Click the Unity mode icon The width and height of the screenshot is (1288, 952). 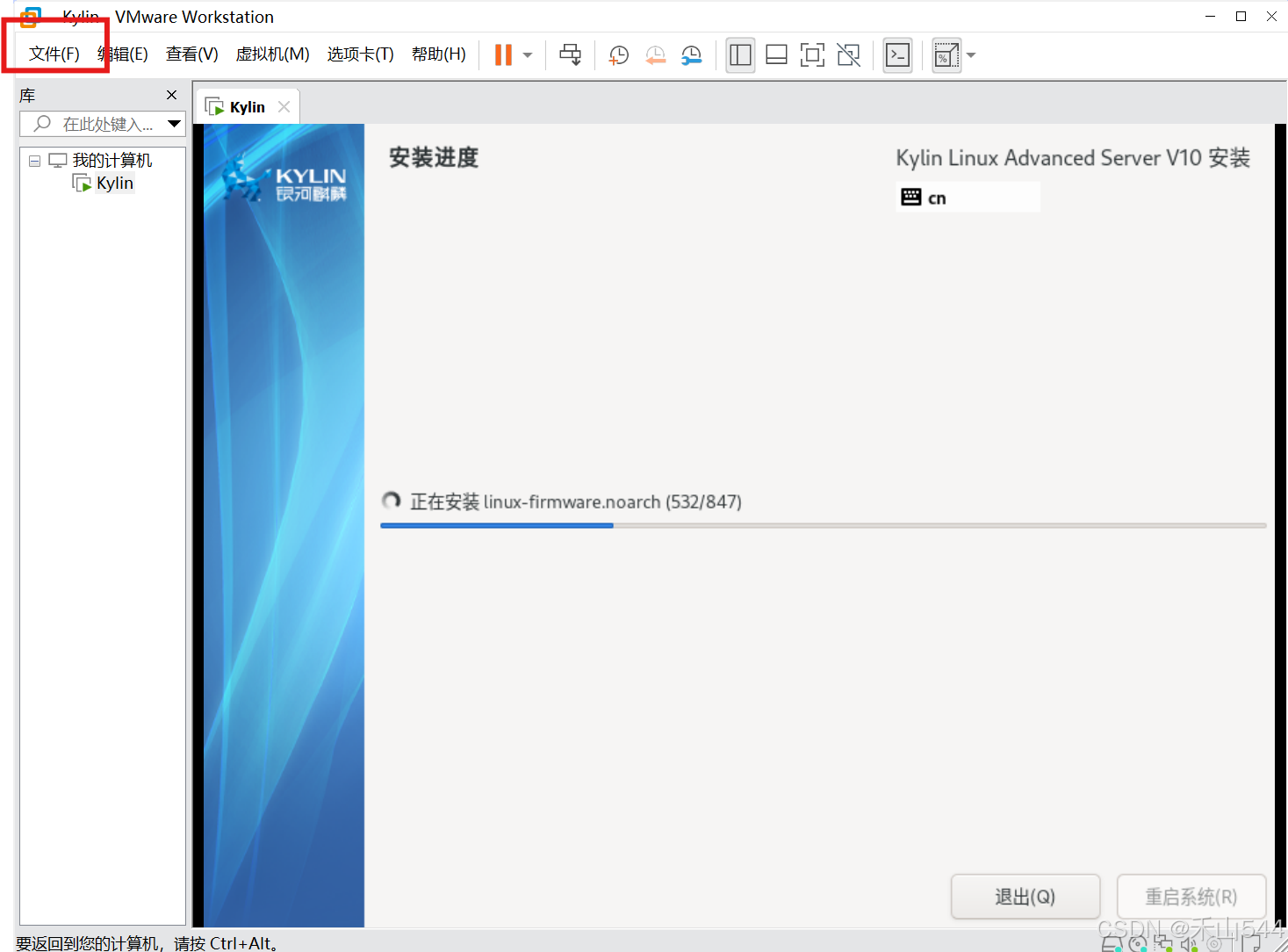(x=848, y=54)
